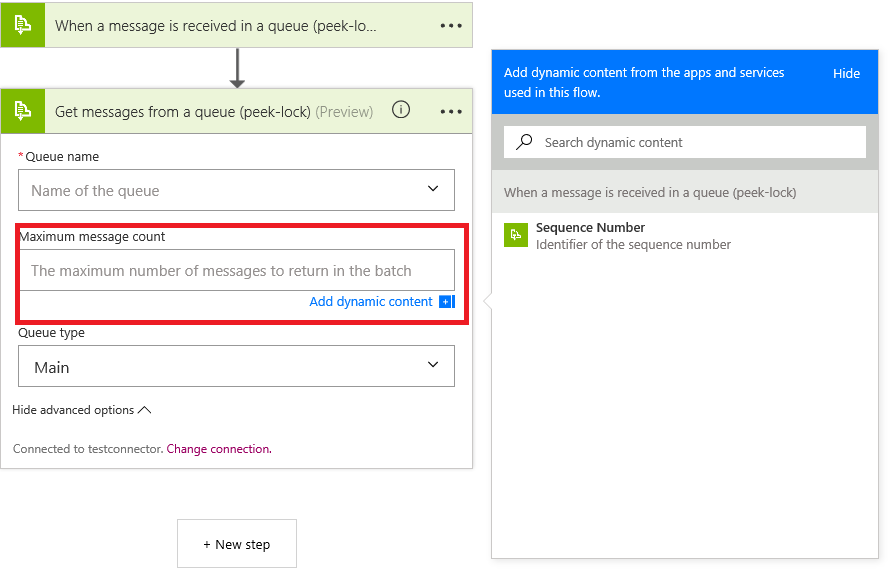This screenshot has height=571, width=888.
Task: Click the trigger step's Service Bus icon
Action: point(23,25)
